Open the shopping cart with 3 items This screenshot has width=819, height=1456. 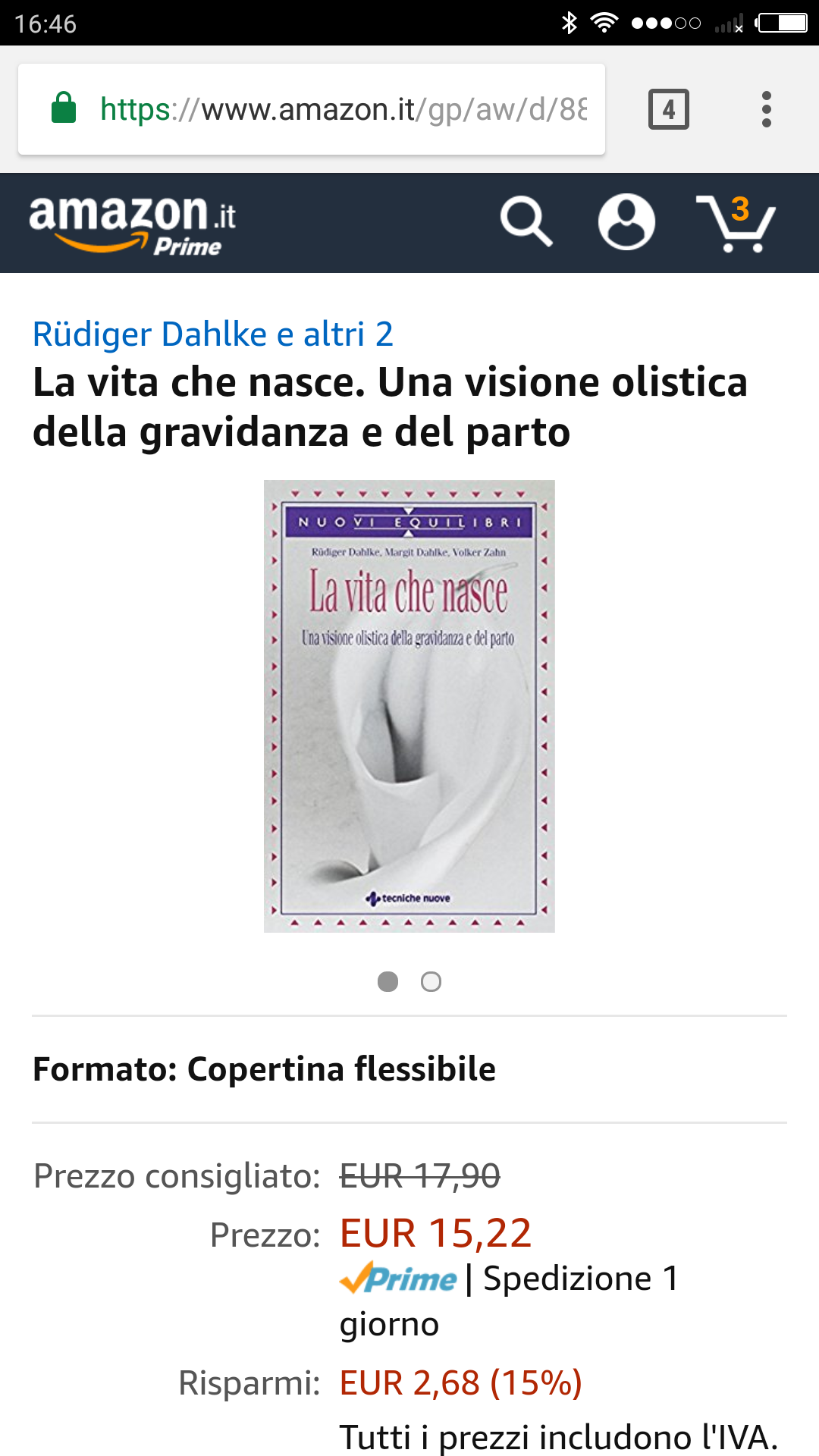tap(736, 223)
